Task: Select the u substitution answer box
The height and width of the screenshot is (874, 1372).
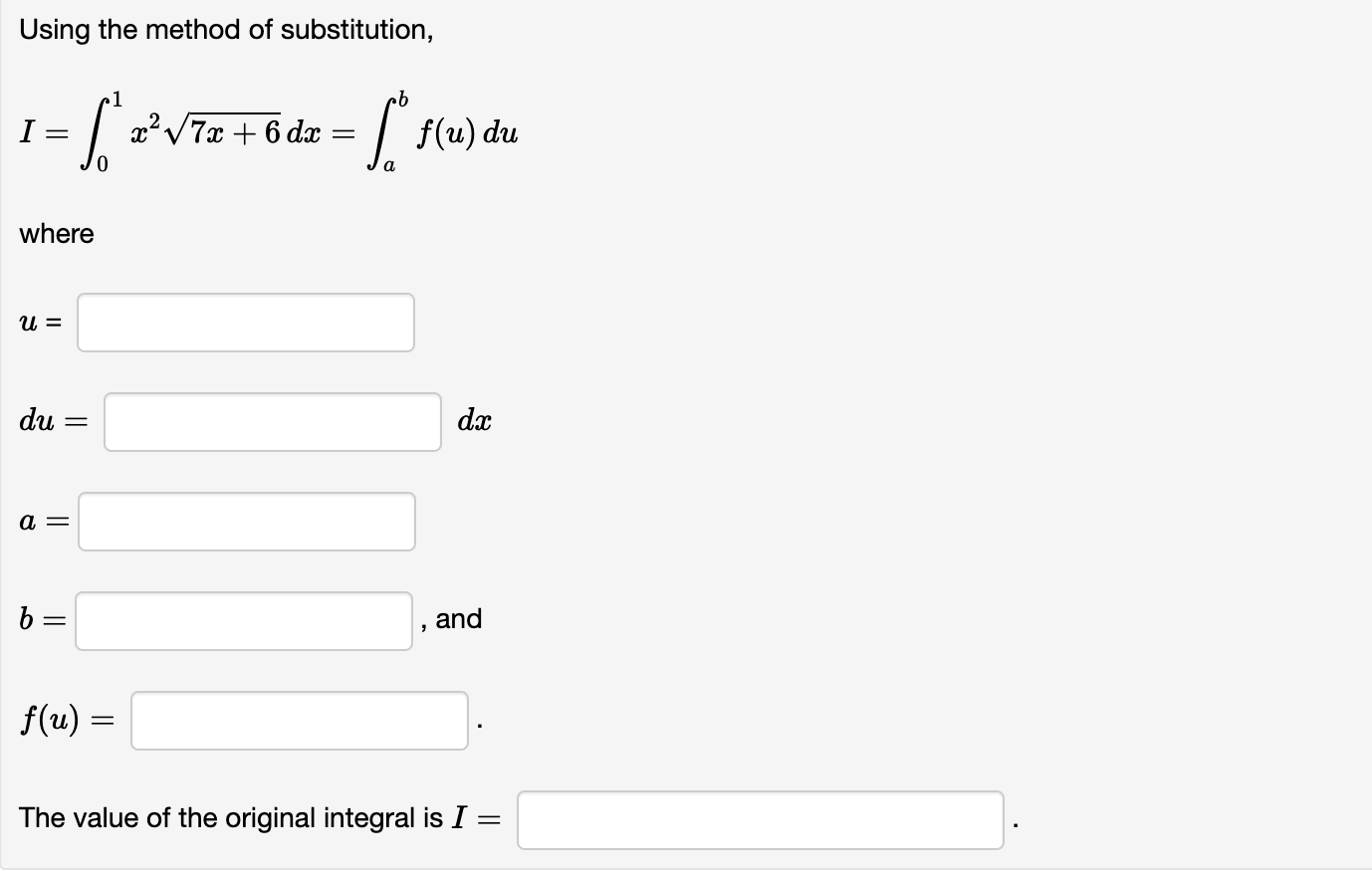Action: click(x=245, y=323)
